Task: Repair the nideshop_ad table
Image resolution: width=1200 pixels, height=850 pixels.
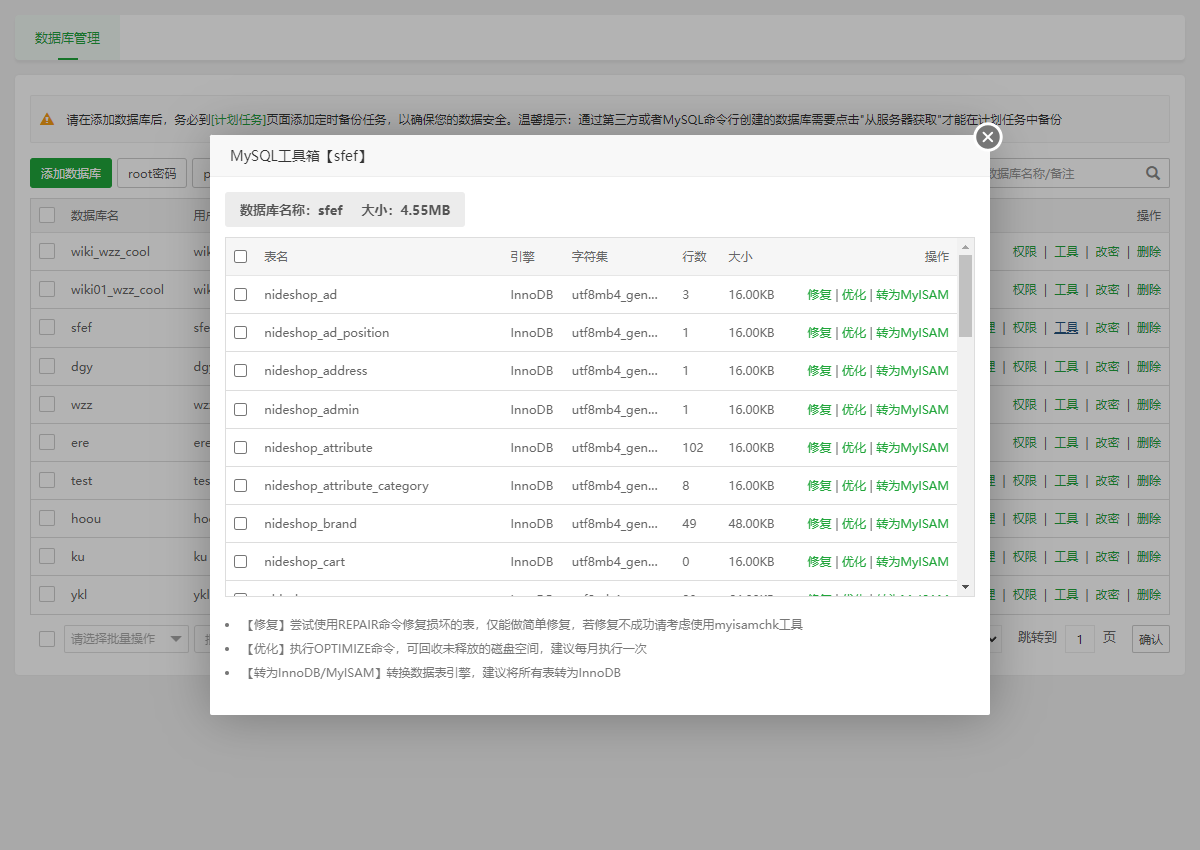Action: (x=819, y=295)
